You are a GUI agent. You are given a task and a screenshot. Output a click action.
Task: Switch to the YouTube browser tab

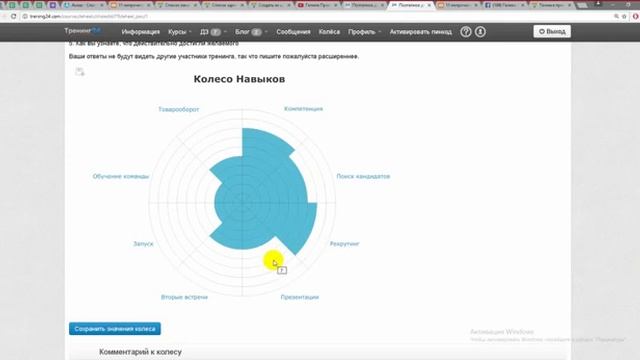pyautogui.click(x=318, y=5)
